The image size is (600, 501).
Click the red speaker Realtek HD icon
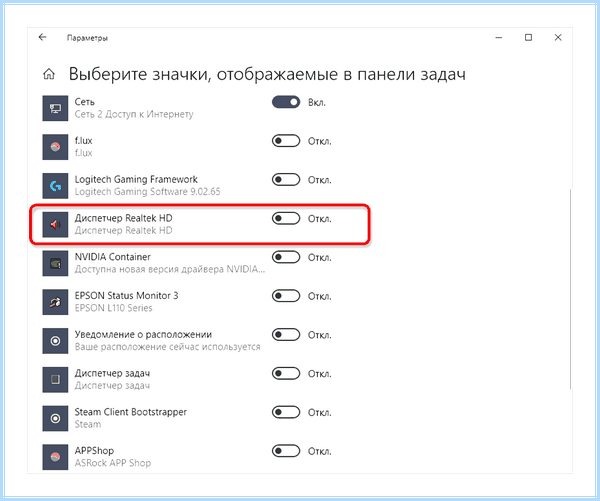click(x=55, y=224)
